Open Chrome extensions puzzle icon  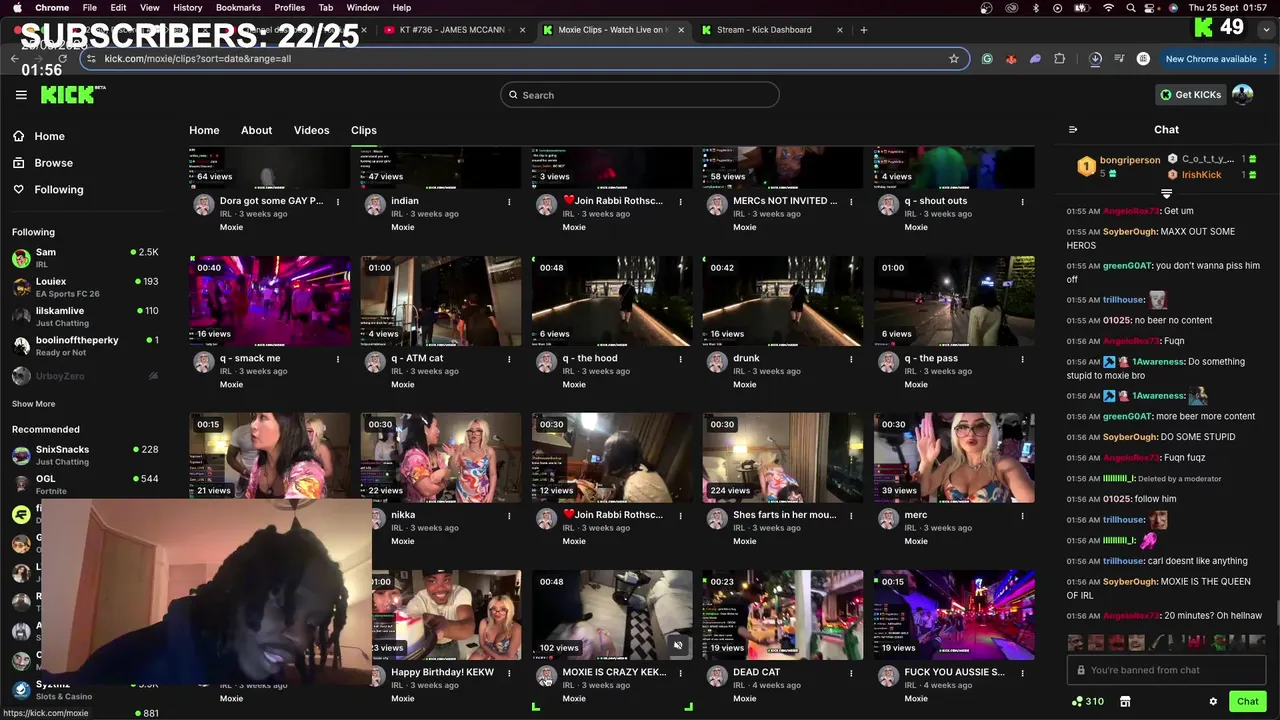click(1060, 59)
